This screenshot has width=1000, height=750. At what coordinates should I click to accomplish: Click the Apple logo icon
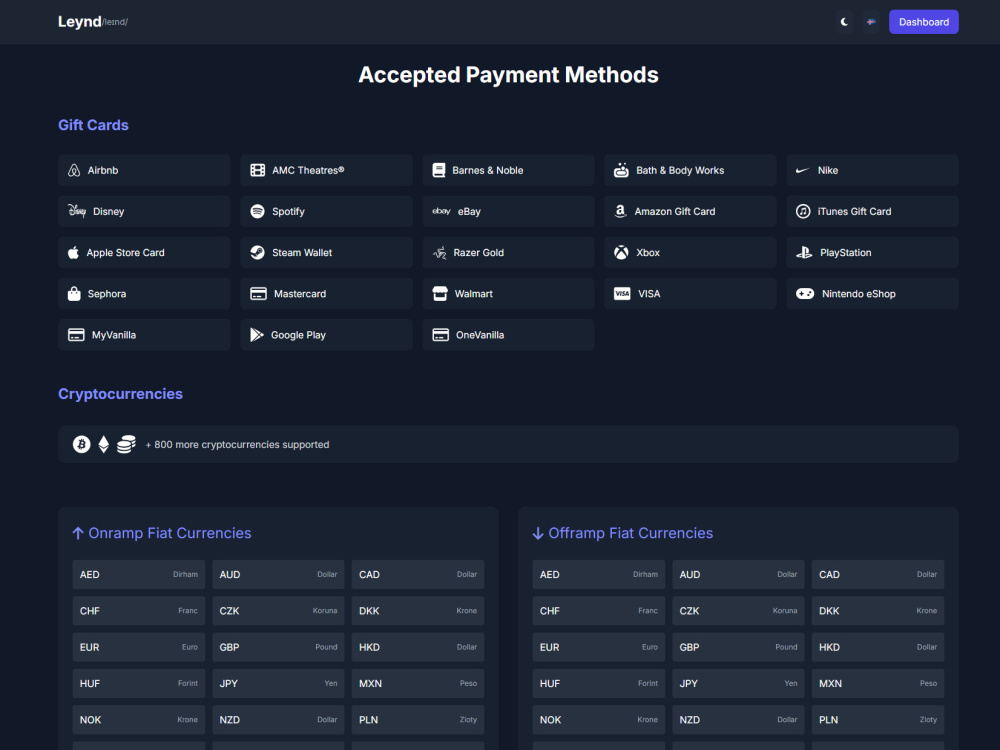pyautogui.click(x=73, y=253)
